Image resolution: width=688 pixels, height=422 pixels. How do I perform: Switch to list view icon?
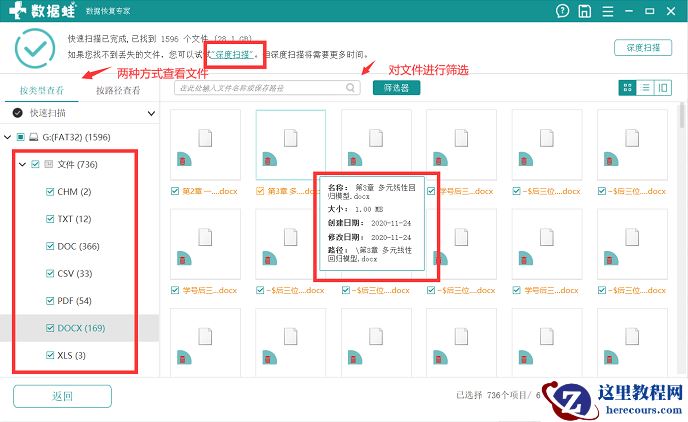645,88
